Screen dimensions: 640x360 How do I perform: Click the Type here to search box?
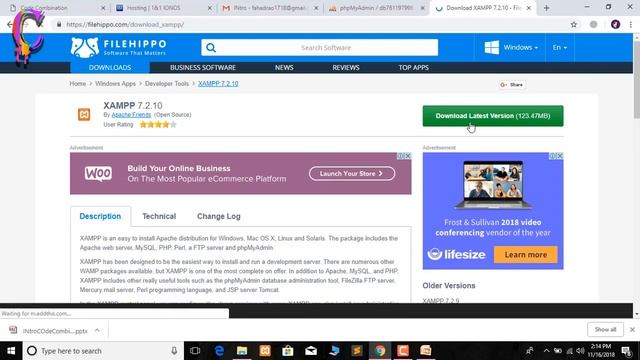click(103, 351)
